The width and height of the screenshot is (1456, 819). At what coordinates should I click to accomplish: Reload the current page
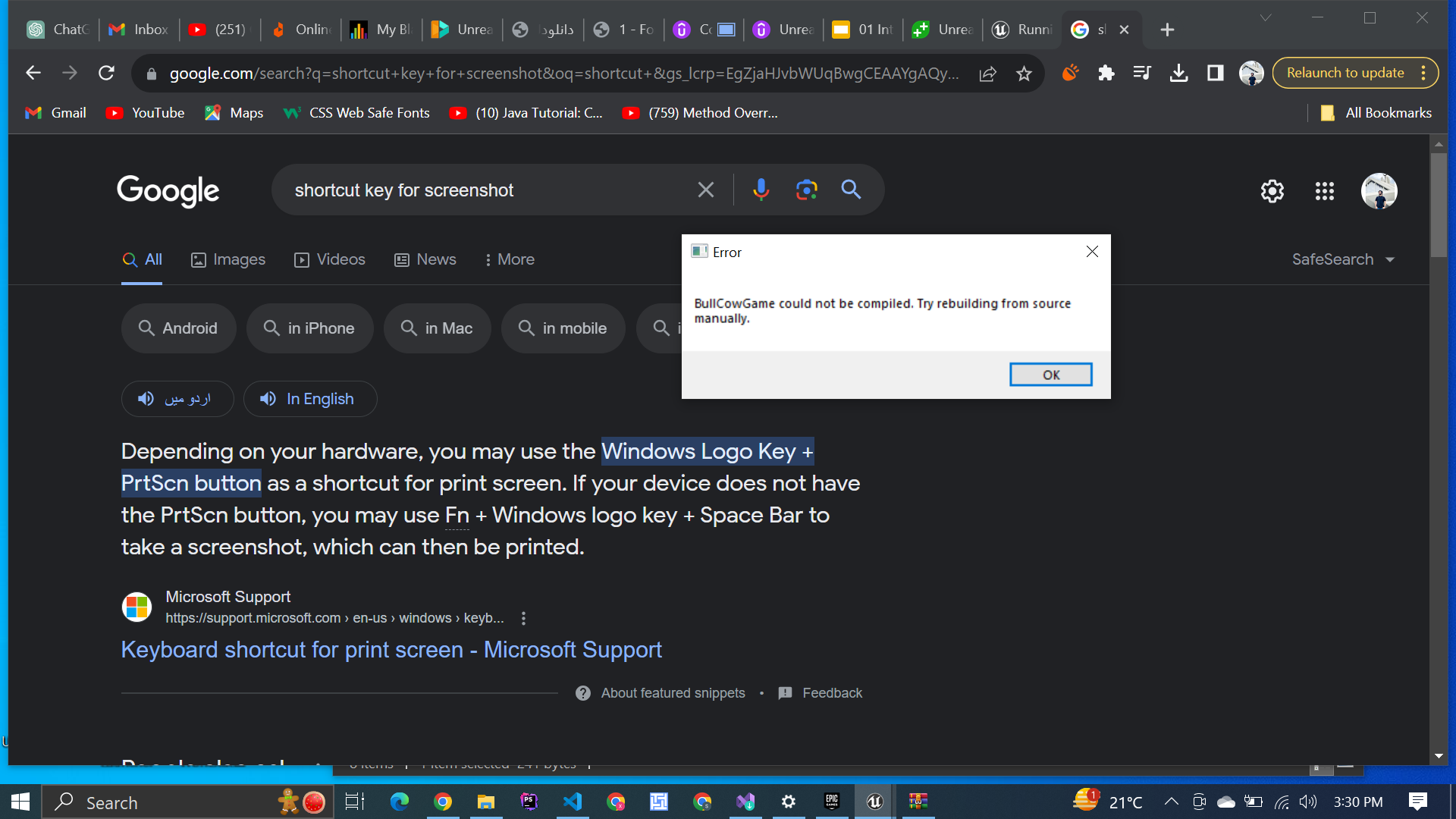tap(106, 73)
